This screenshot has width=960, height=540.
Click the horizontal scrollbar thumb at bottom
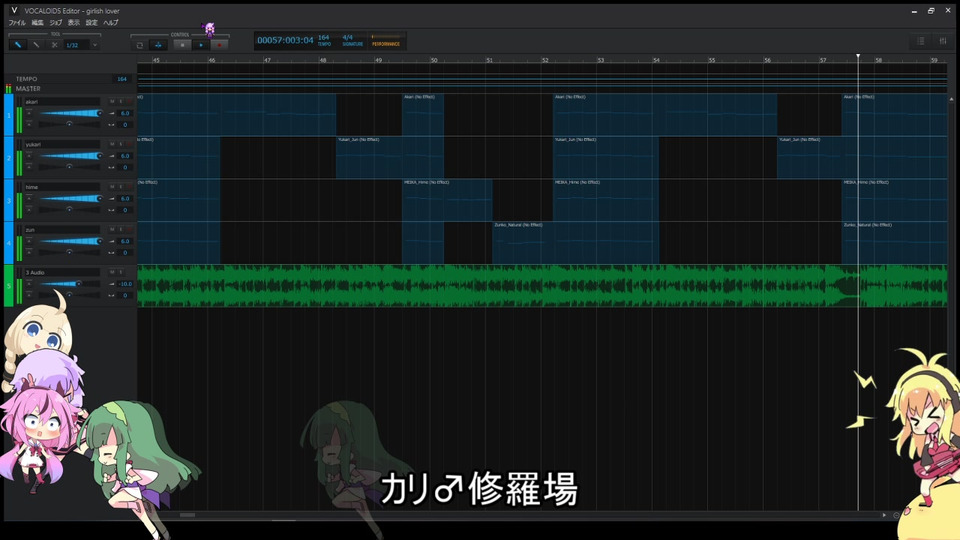pos(187,515)
